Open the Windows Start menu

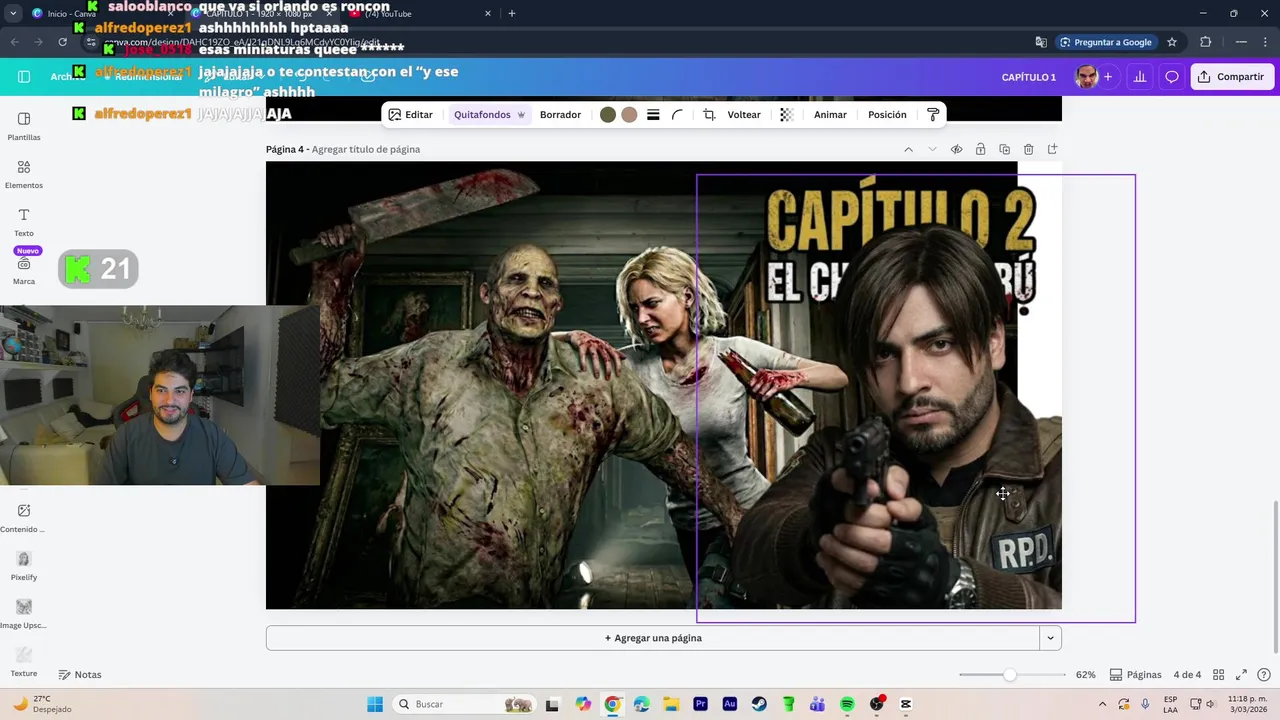click(375, 704)
